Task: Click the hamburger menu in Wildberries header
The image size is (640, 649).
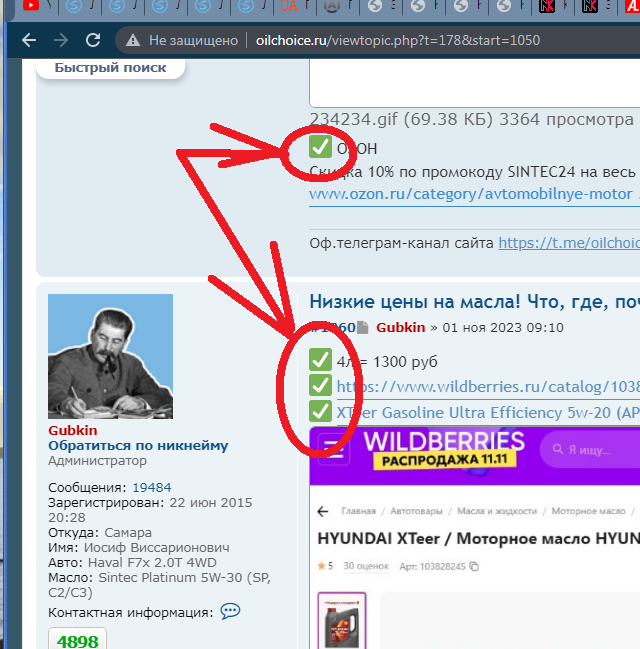Action: pyautogui.click(x=334, y=450)
